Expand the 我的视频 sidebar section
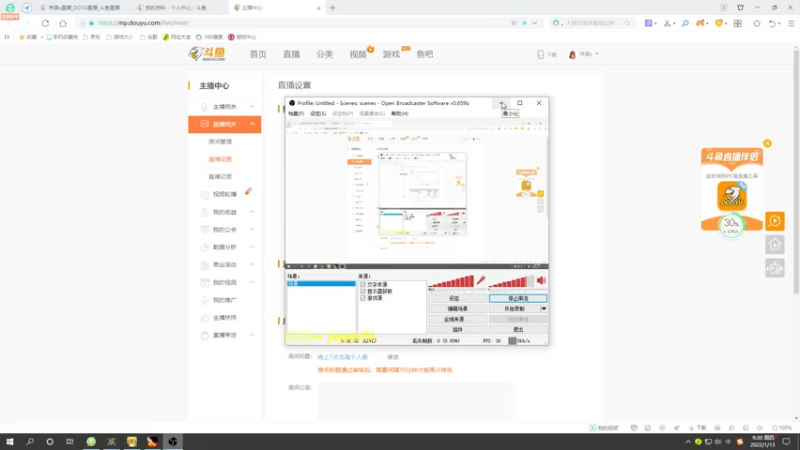800x450 pixels. click(252, 282)
